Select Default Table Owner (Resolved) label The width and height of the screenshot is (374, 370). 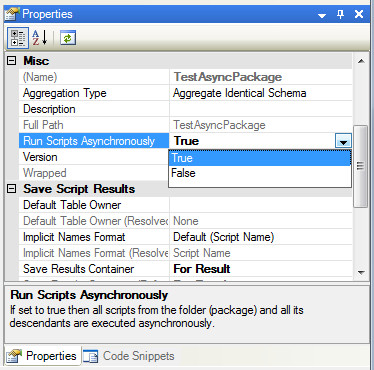[94, 221]
